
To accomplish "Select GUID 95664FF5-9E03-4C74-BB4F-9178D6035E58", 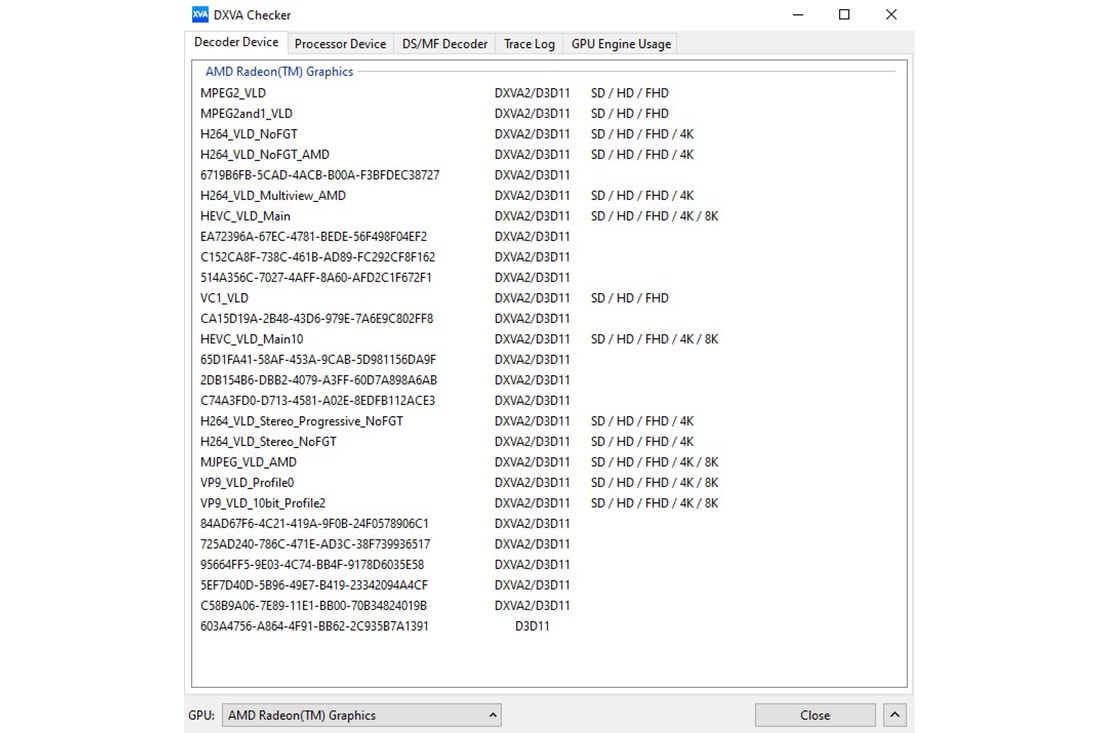I will click(312, 565).
